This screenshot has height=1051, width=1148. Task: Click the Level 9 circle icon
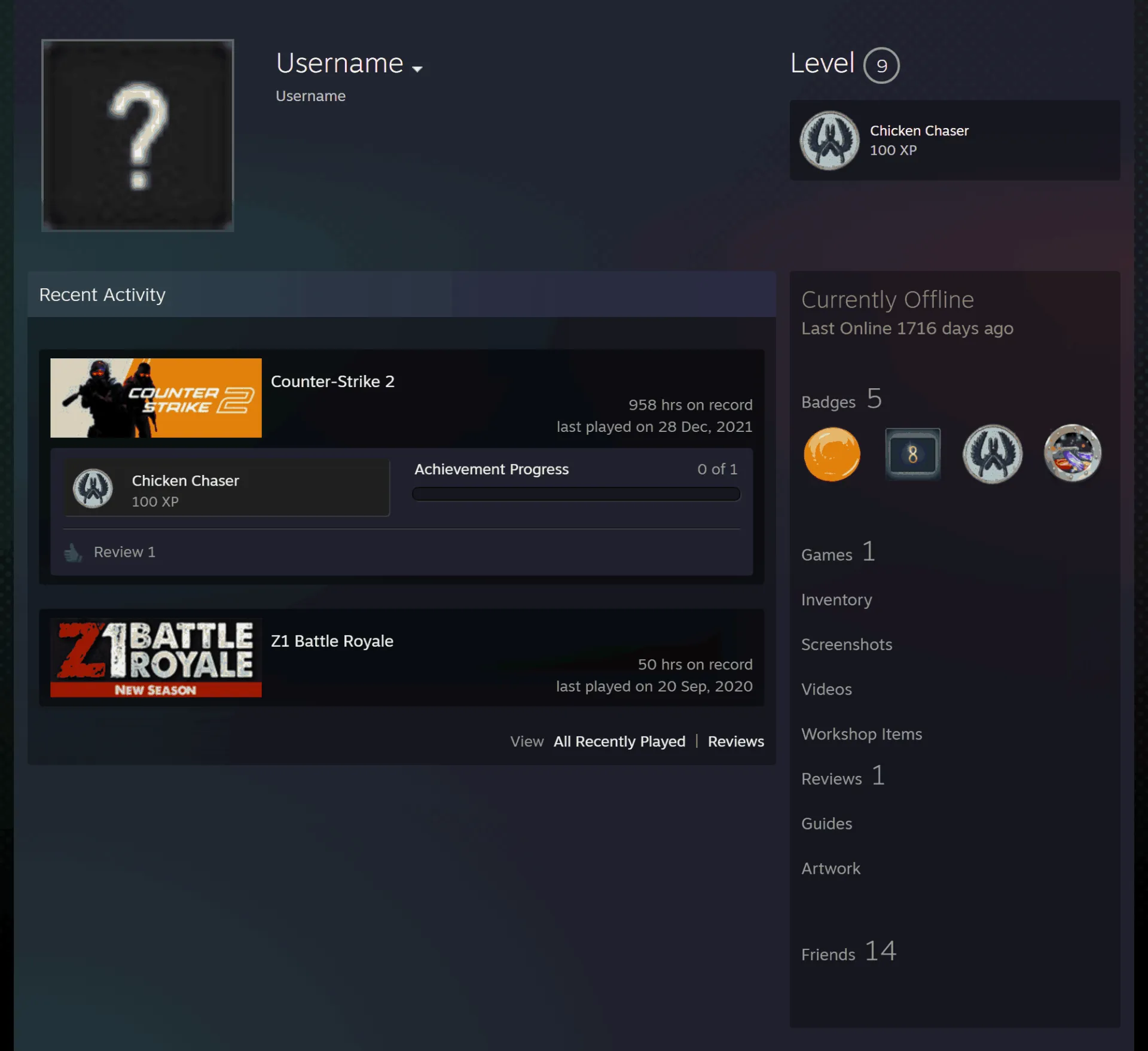tap(881, 65)
